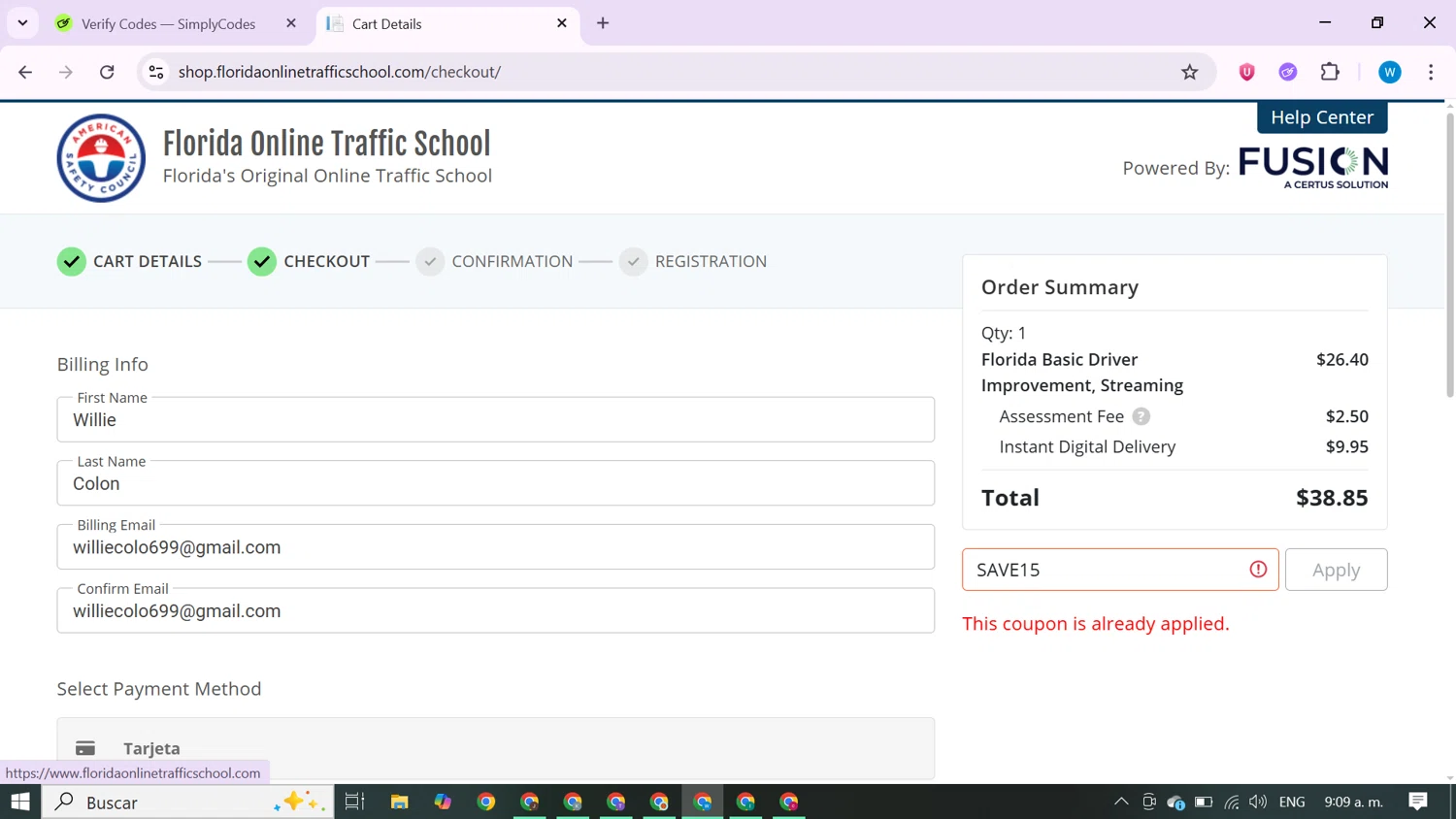This screenshot has width=1456, height=819.
Task: Click the Qty: 1 text
Action: click(x=1004, y=333)
